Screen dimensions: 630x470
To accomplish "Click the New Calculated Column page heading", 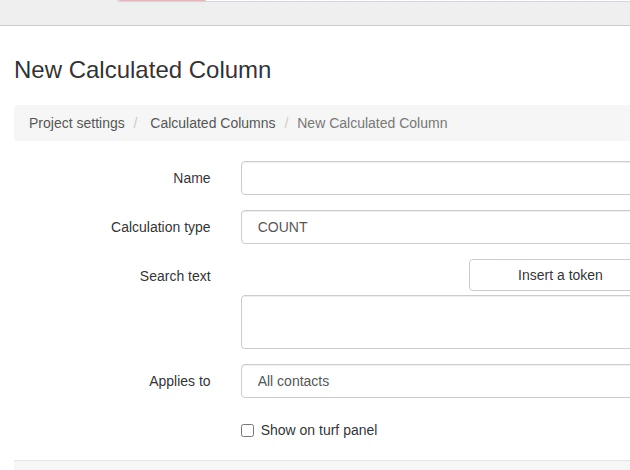I will pyautogui.click(x=143, y=70).
